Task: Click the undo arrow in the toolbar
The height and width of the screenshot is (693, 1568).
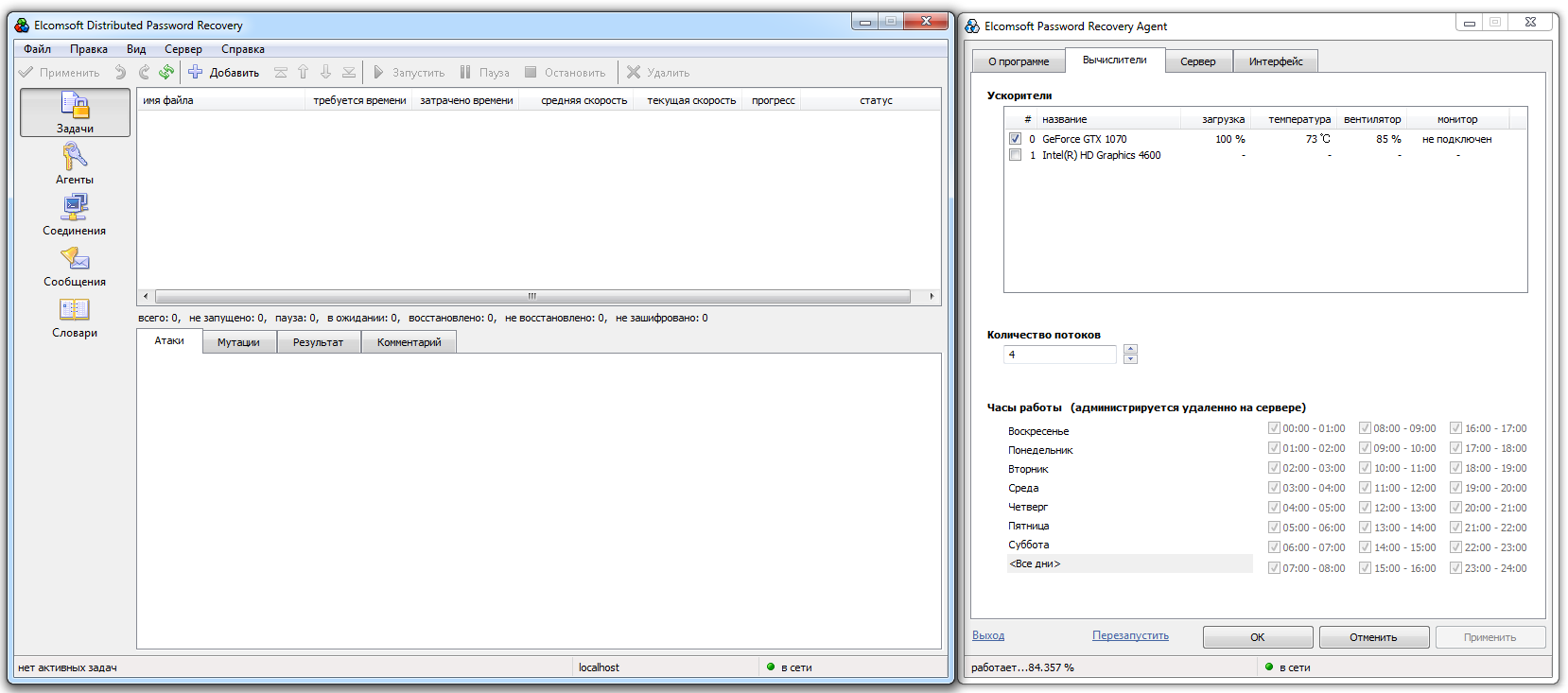Action: 120,72
